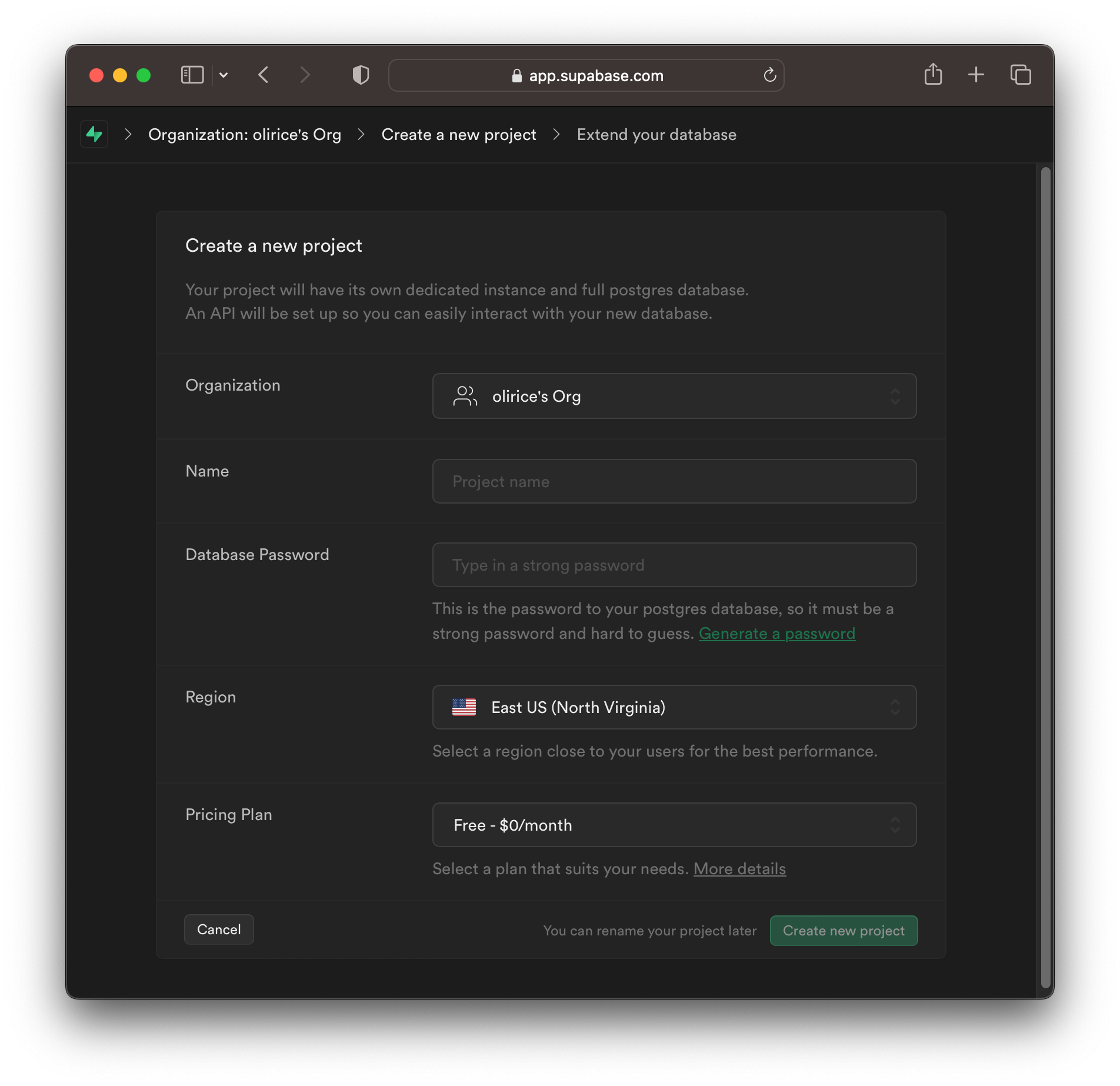1120x1086 pixels.
Task: Click the Share icon in Safari toolbar
Action: click(933, 75)
